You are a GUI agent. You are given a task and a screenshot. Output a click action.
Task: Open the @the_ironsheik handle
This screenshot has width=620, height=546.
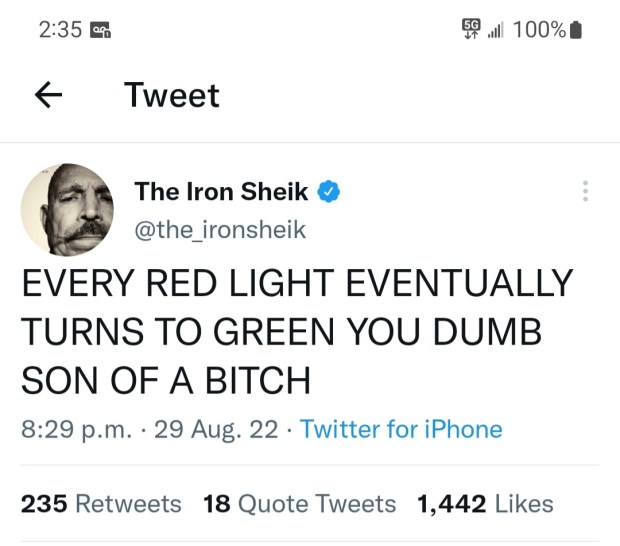click(219, 230)
